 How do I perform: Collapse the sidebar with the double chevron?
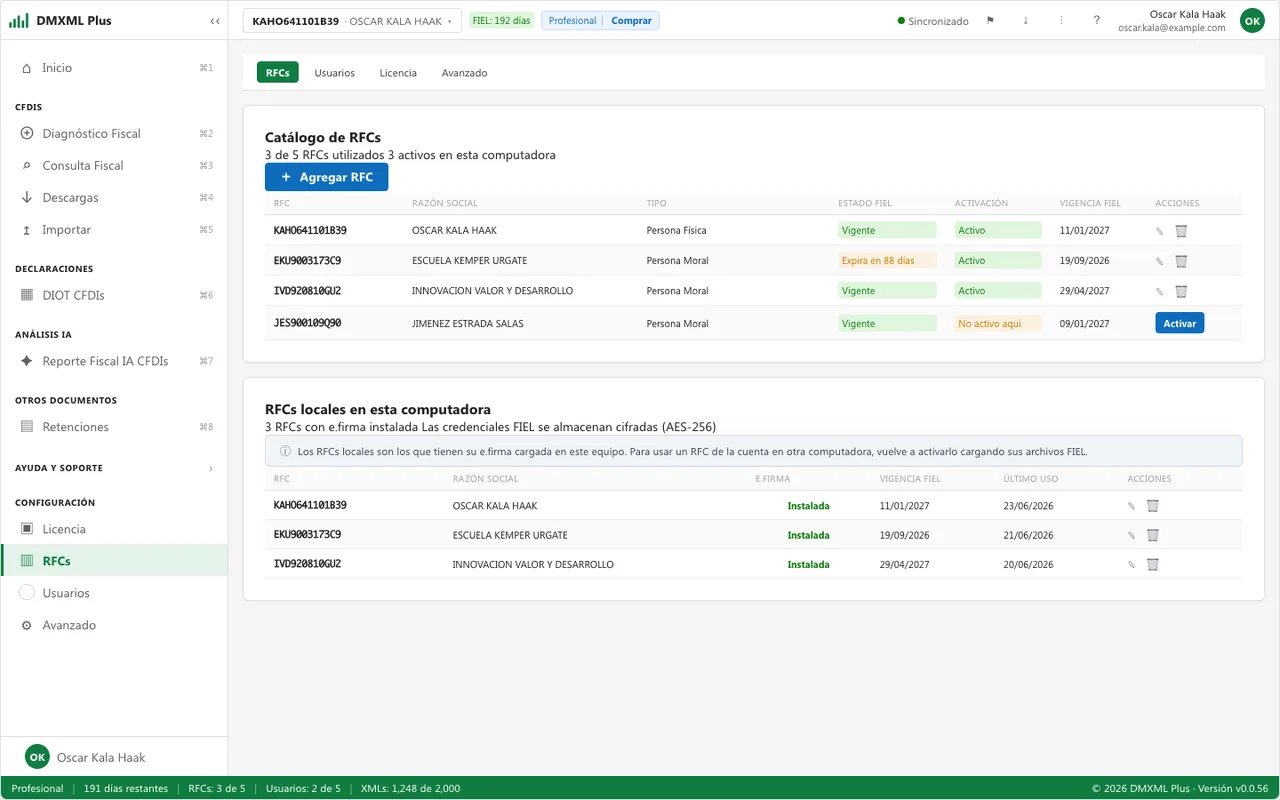pos(215,20)
